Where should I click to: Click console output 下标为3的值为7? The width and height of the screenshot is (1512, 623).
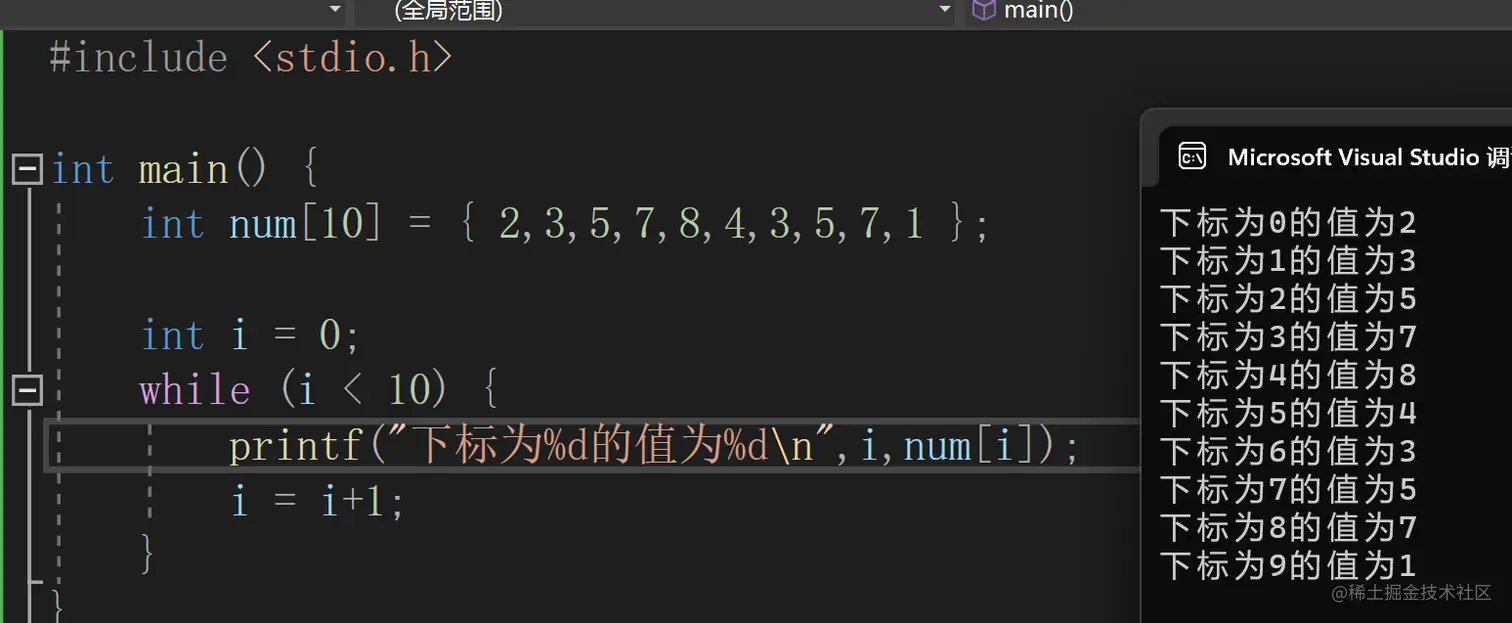pyautogui.click(x=1288, y=337)
